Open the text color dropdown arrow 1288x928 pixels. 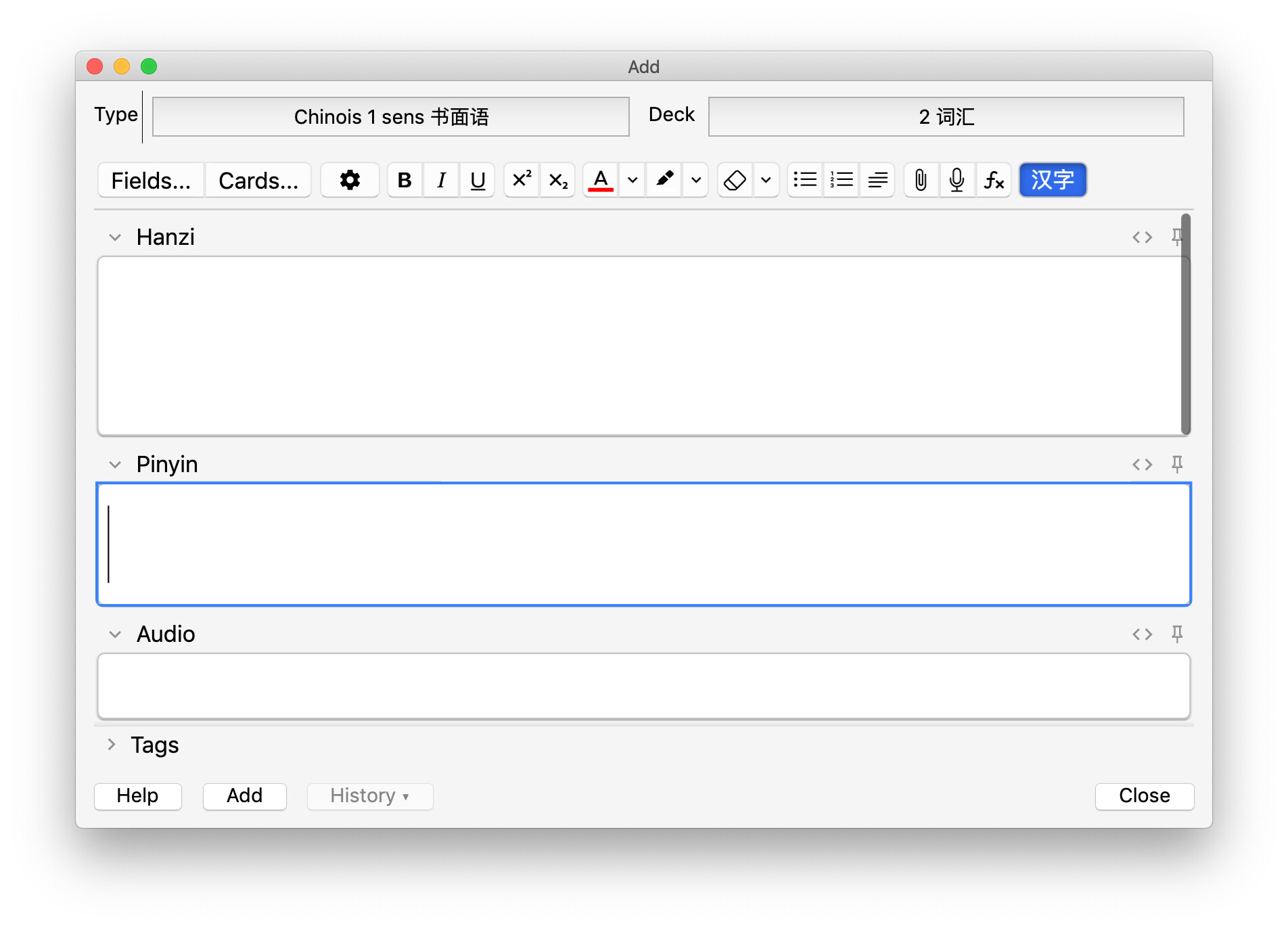(632, 180)
